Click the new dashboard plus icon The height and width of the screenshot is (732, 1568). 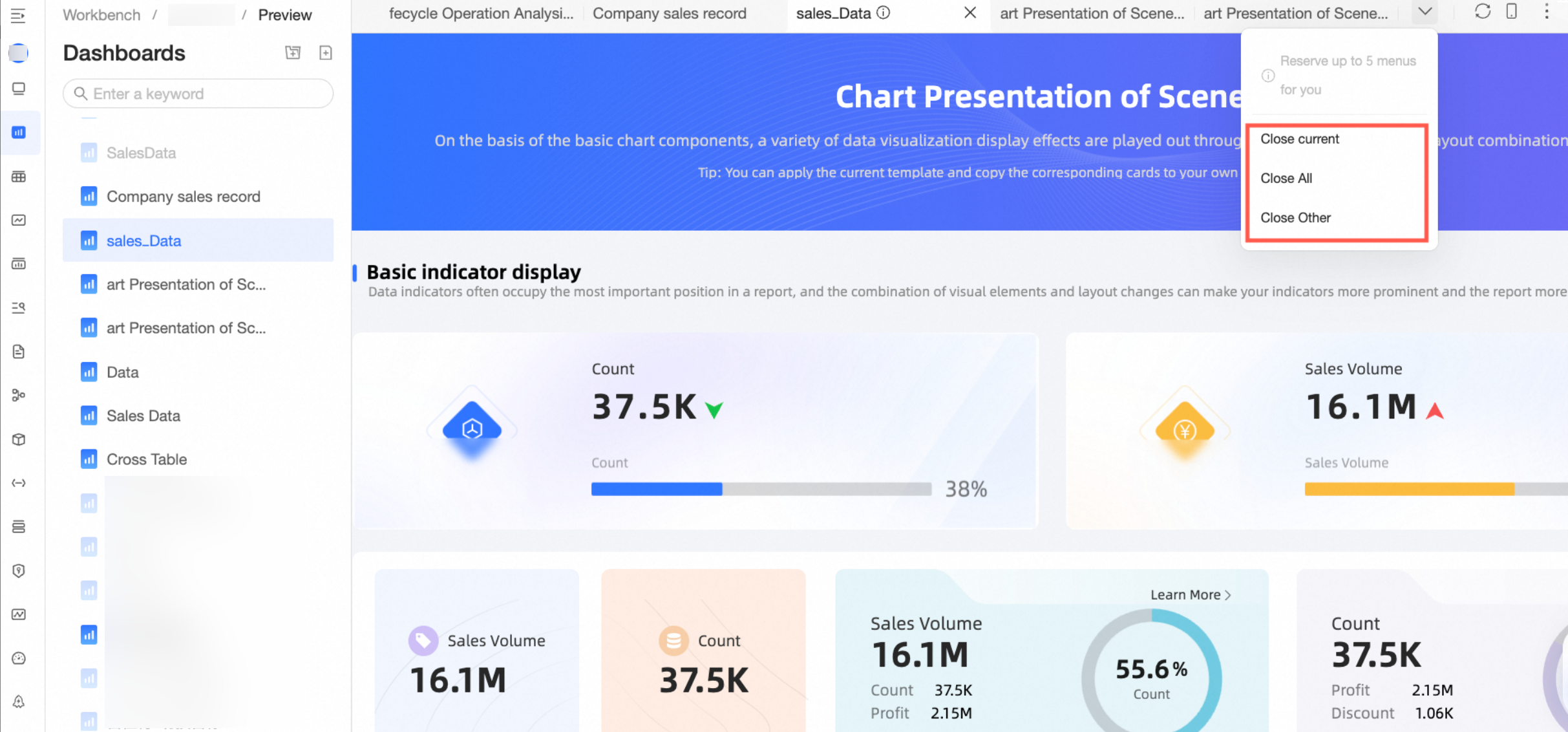point(326,53)
